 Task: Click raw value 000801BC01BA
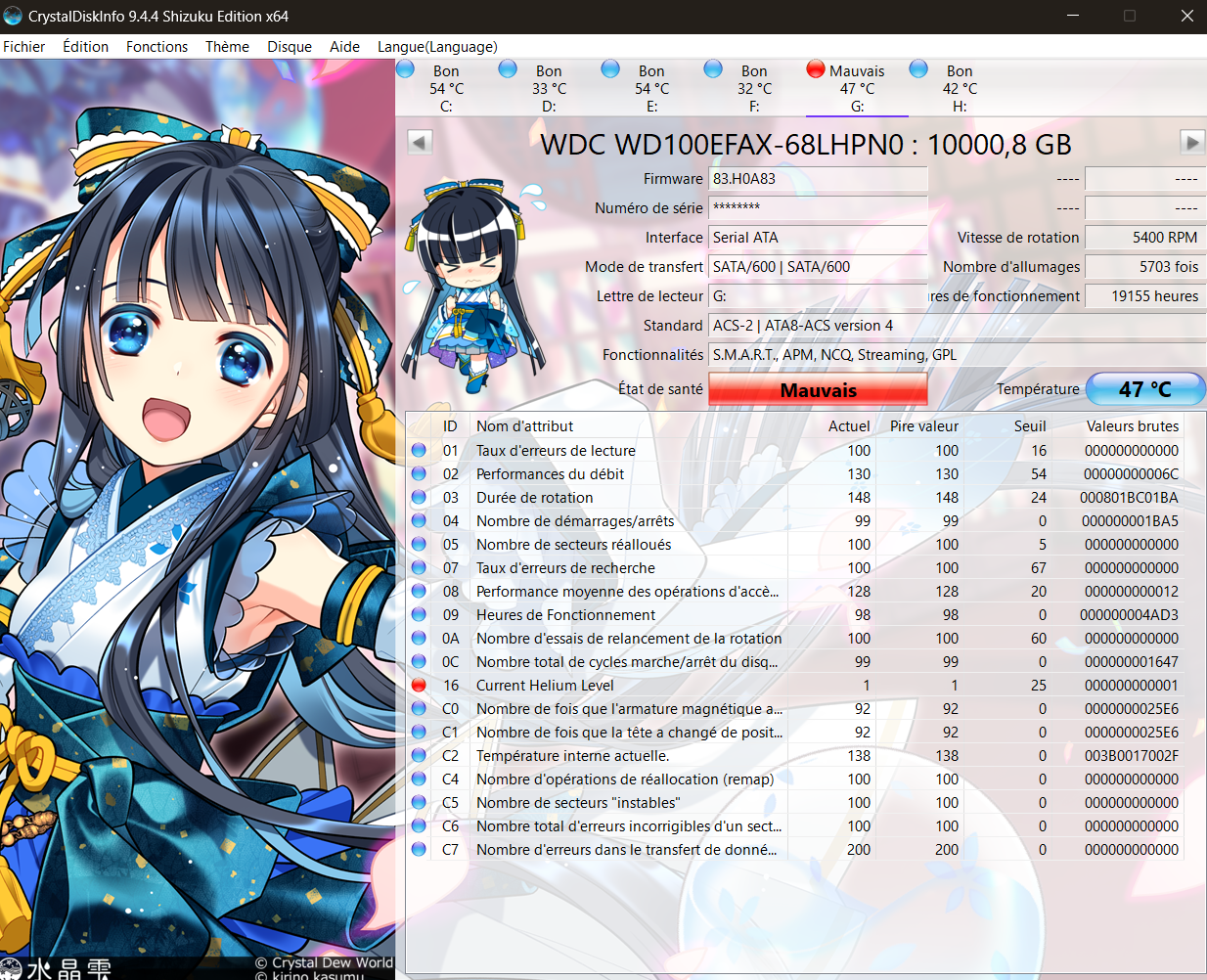[x=1129, y=498]
